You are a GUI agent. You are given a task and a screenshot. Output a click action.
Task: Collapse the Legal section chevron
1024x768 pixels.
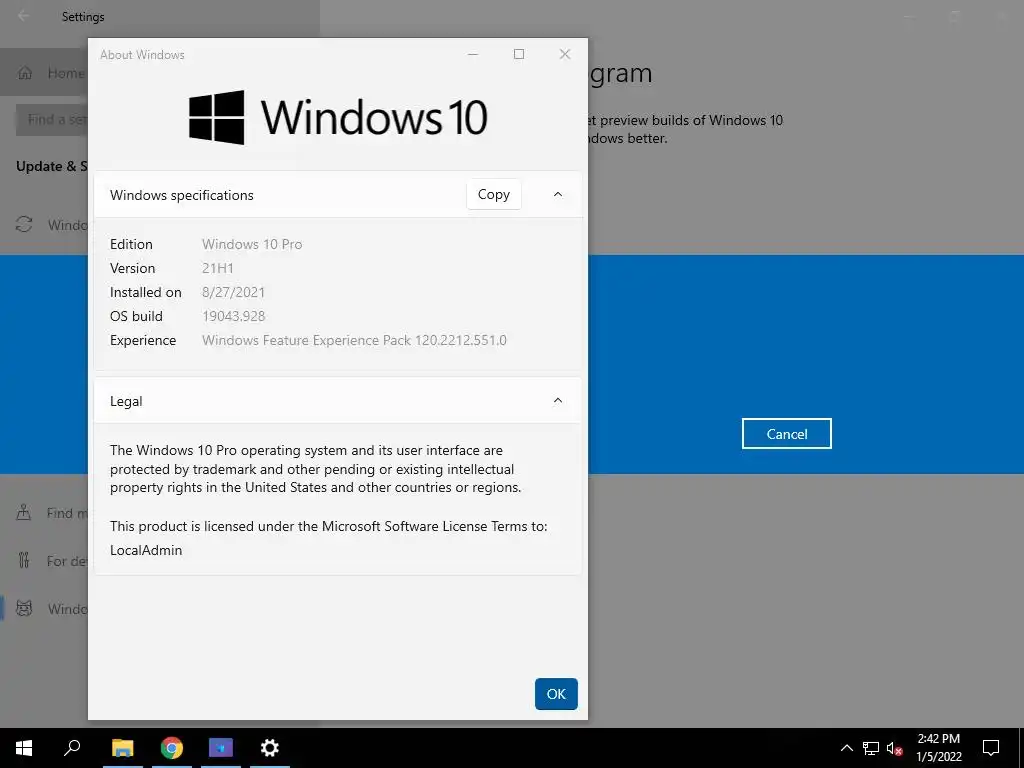[558, 400]
